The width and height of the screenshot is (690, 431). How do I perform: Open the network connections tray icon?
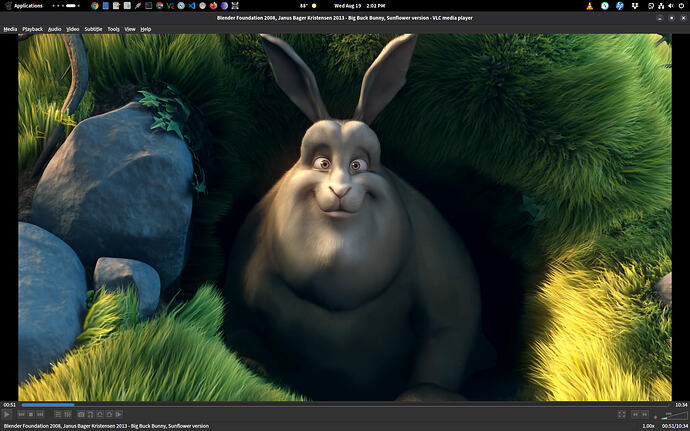661,6
